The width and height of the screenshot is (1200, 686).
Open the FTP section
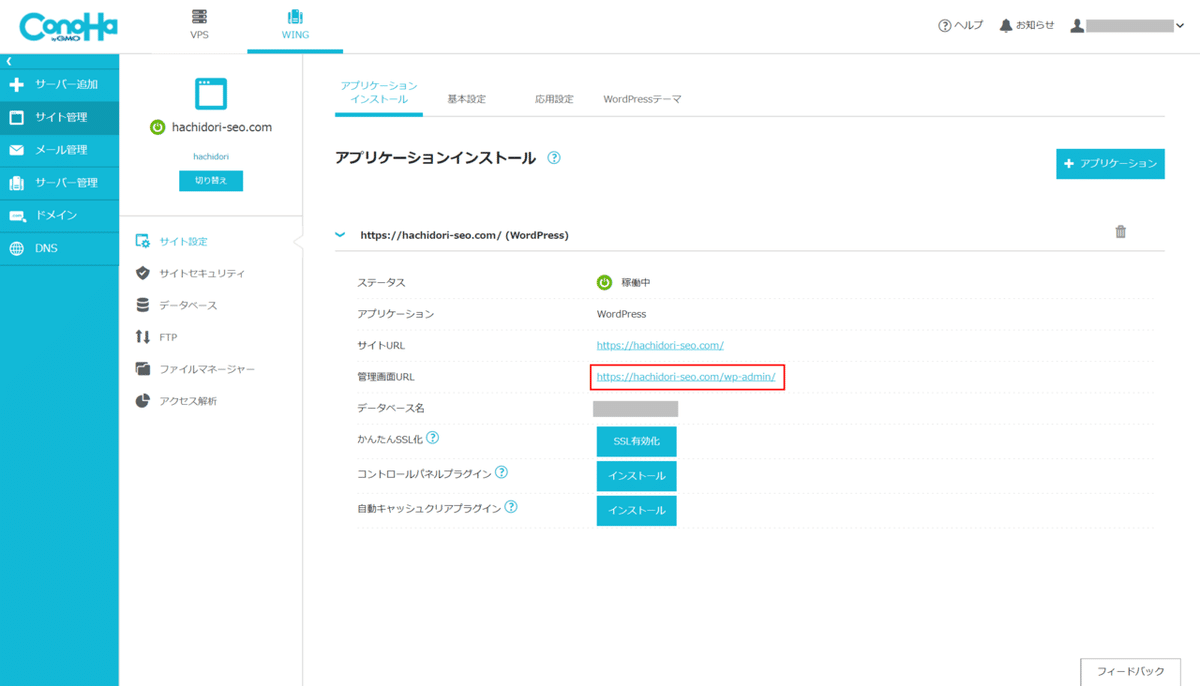[x=156, y=337]
